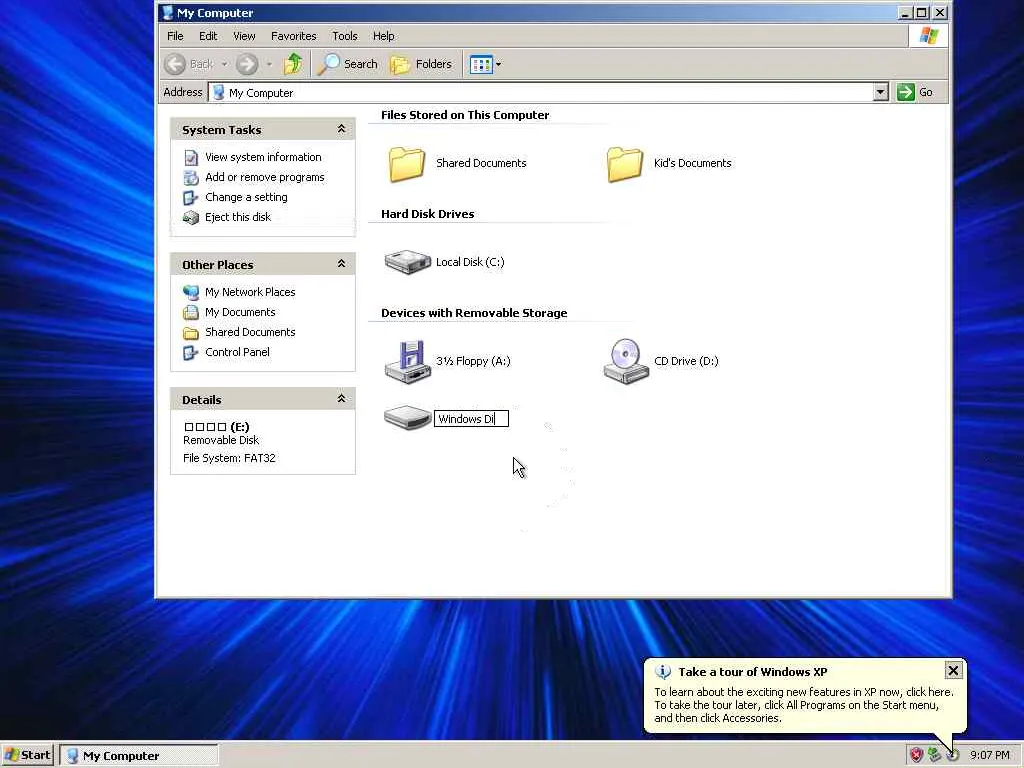This screenshot has width=1024, height=768.
Task: Click the Safely Remove Hardware tray icon
Action: click(935, 756)
